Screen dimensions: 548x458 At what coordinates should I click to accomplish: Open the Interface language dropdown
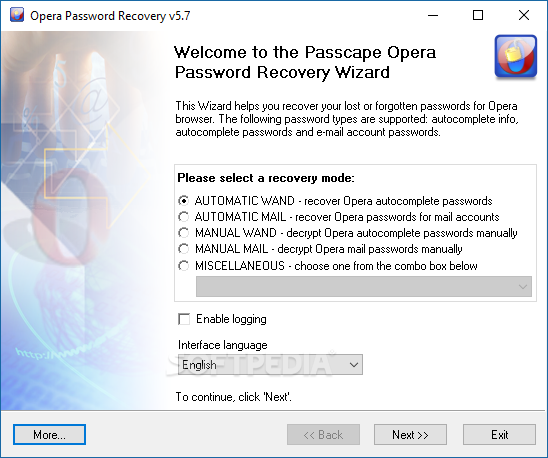coord(270,365)
